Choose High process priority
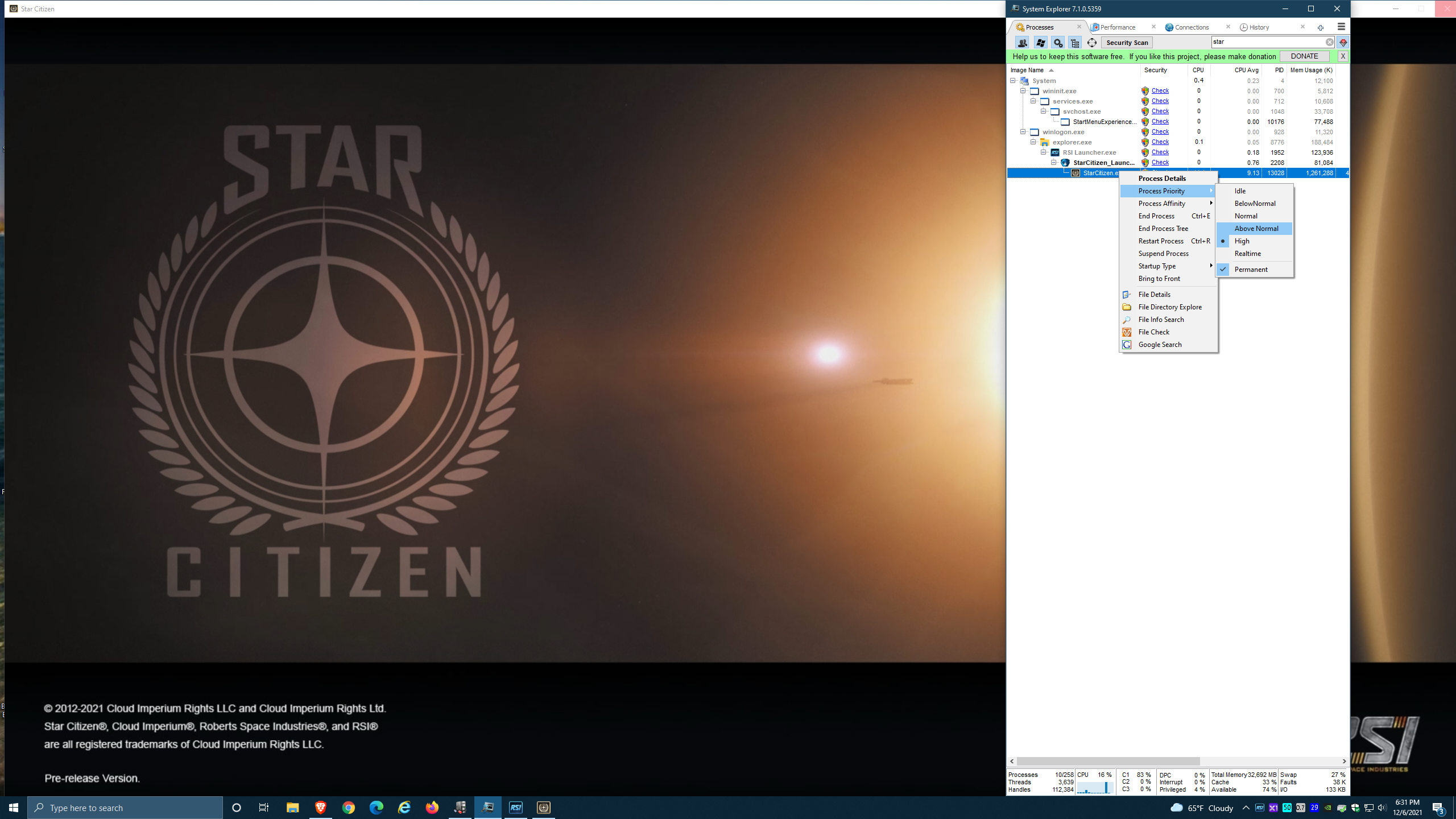1456x819 pixels. (1254, 241)
